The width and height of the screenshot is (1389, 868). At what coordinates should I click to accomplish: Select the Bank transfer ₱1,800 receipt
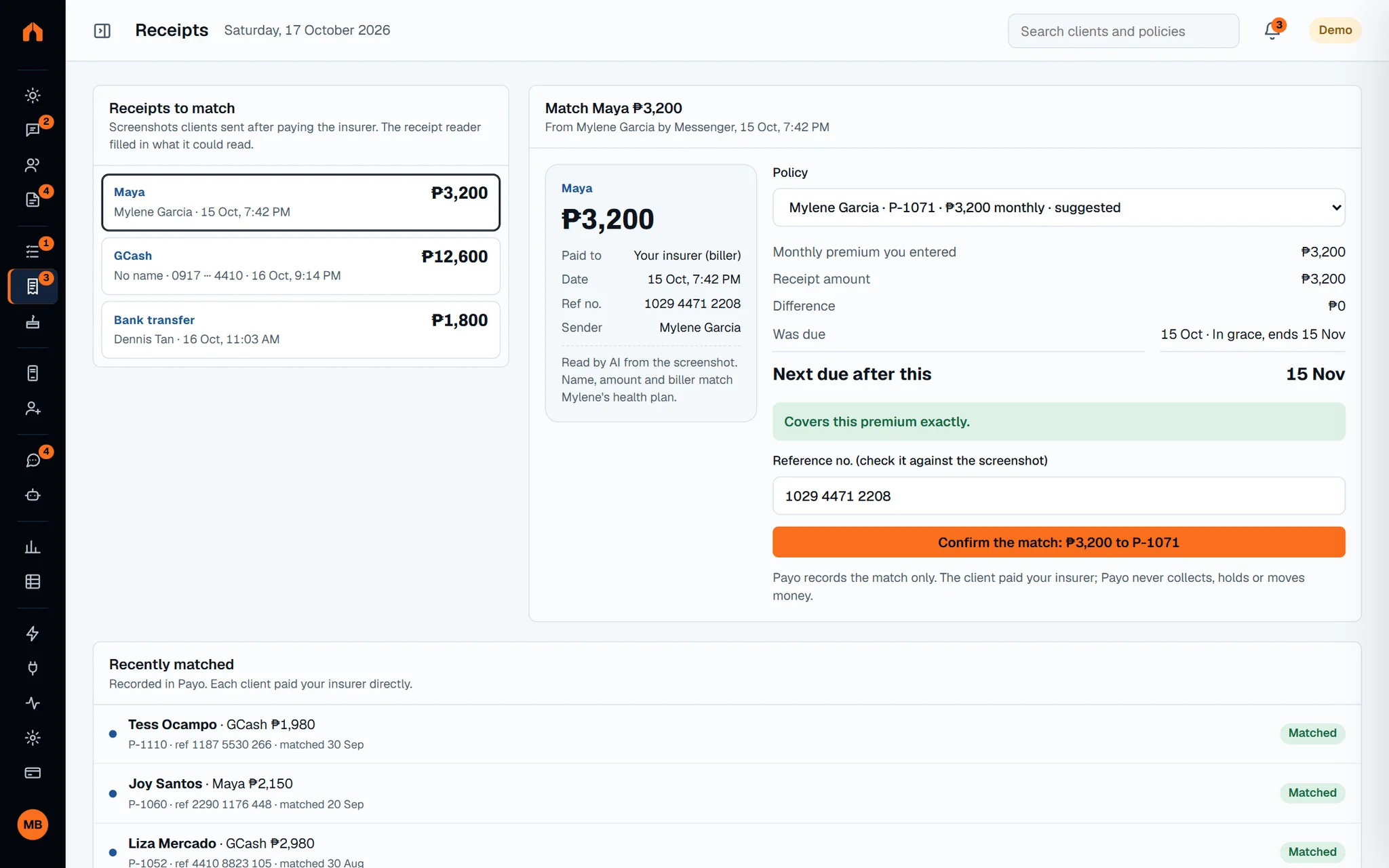(300, 330)
